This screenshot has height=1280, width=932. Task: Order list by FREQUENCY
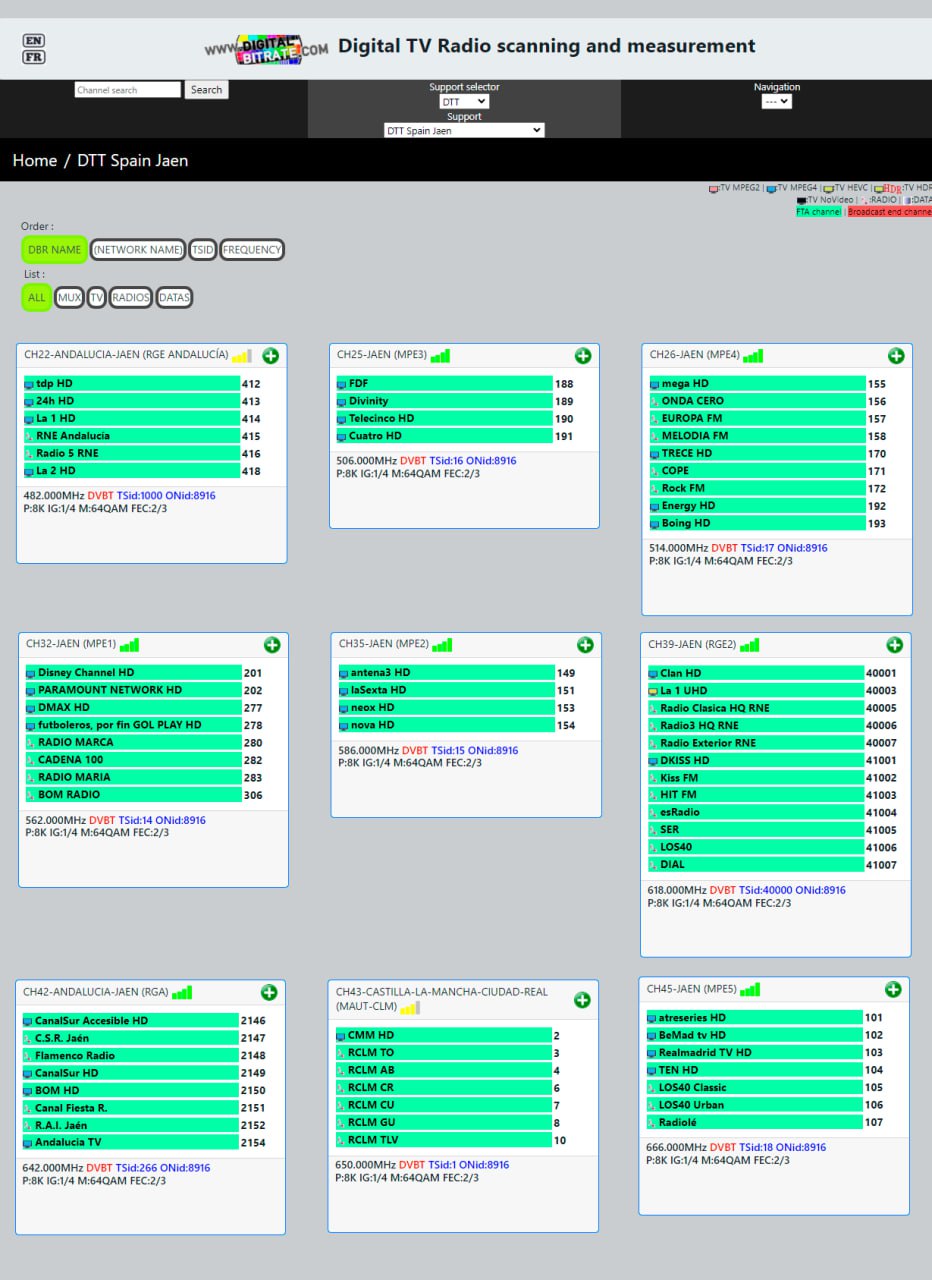pos(252,250)
